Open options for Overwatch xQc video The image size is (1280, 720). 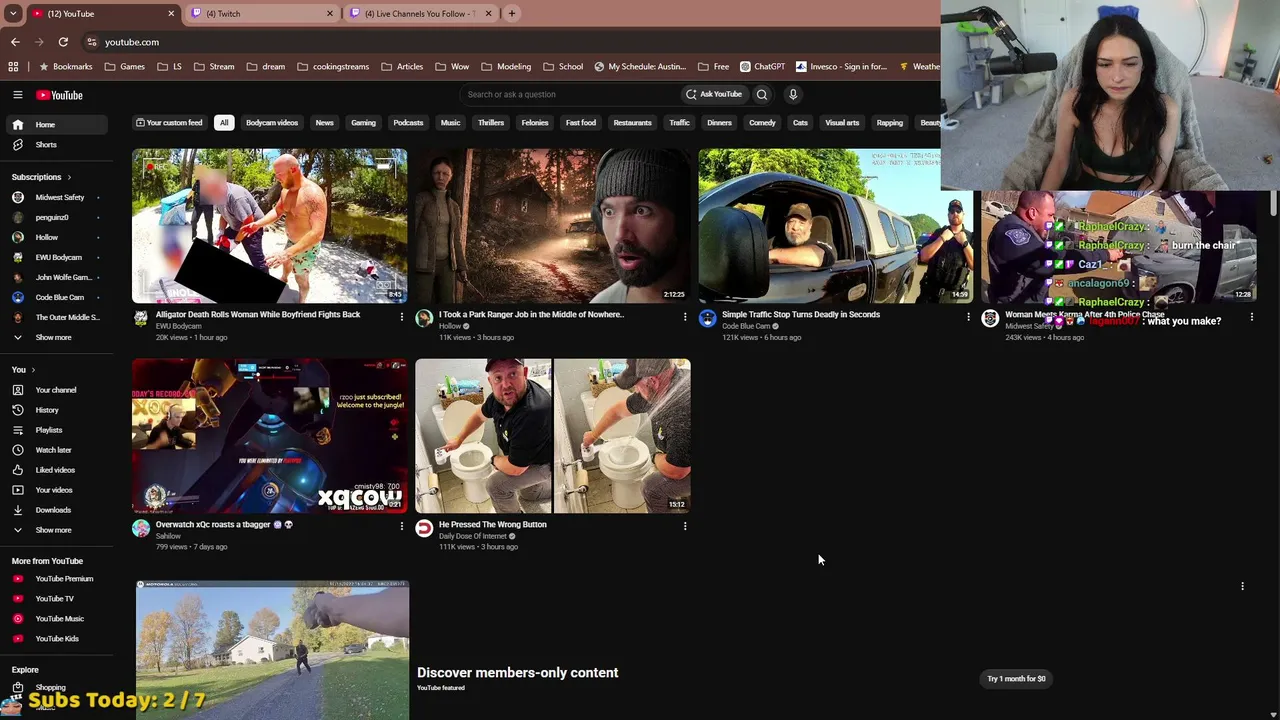402,526
